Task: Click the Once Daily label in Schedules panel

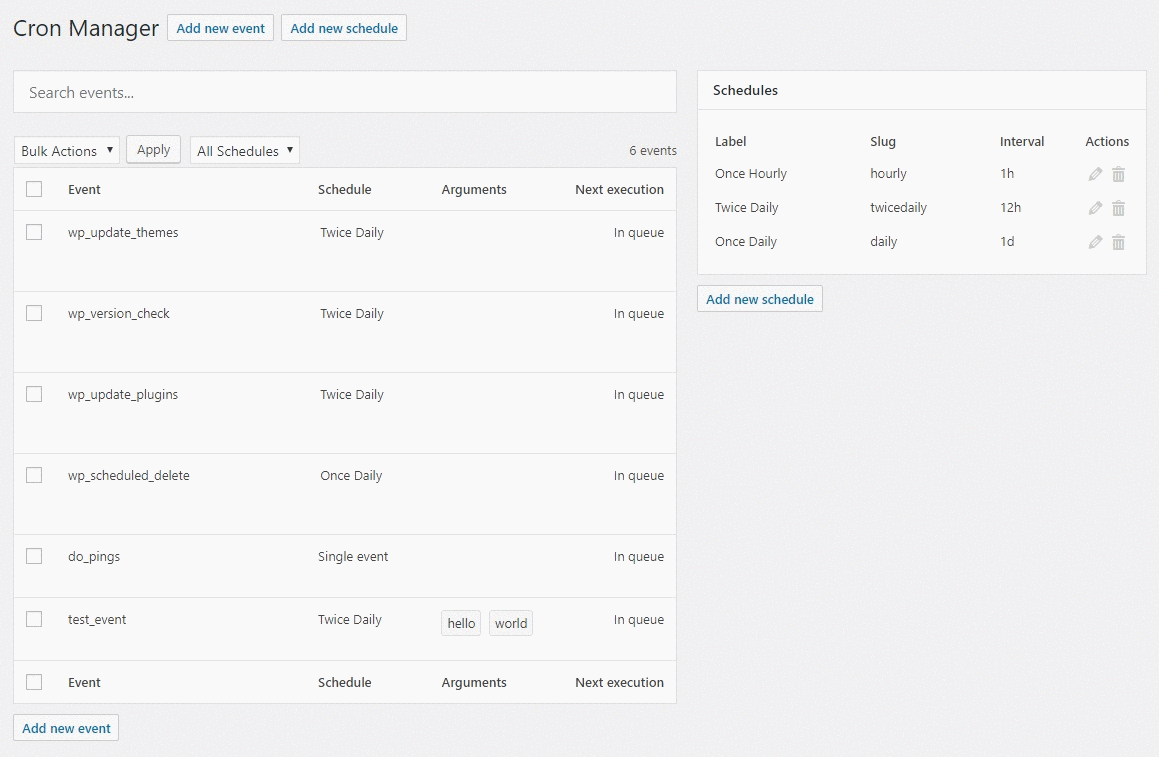Action: (x=746, y=242)
